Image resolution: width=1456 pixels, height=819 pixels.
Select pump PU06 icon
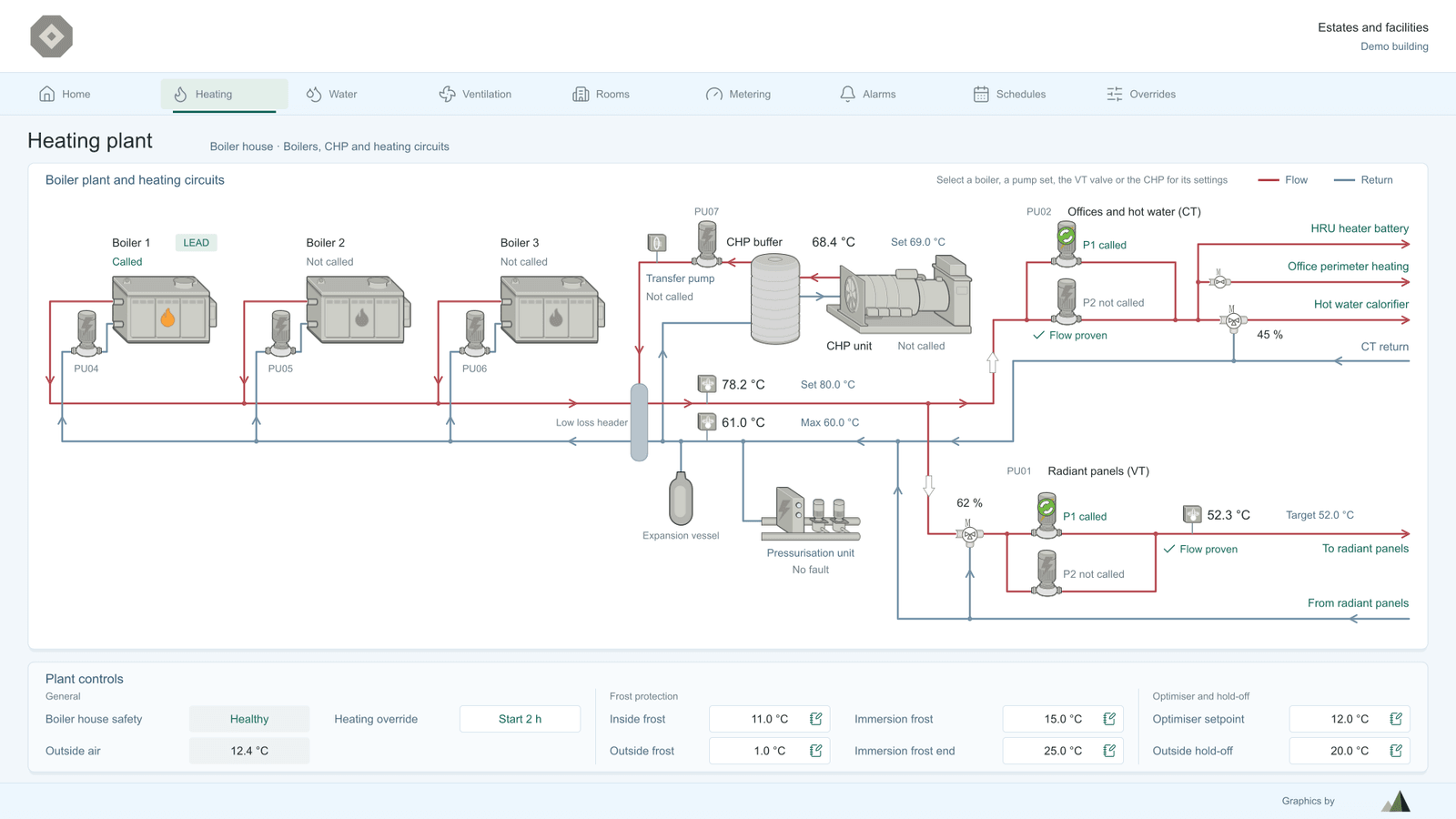click(474, 333)
